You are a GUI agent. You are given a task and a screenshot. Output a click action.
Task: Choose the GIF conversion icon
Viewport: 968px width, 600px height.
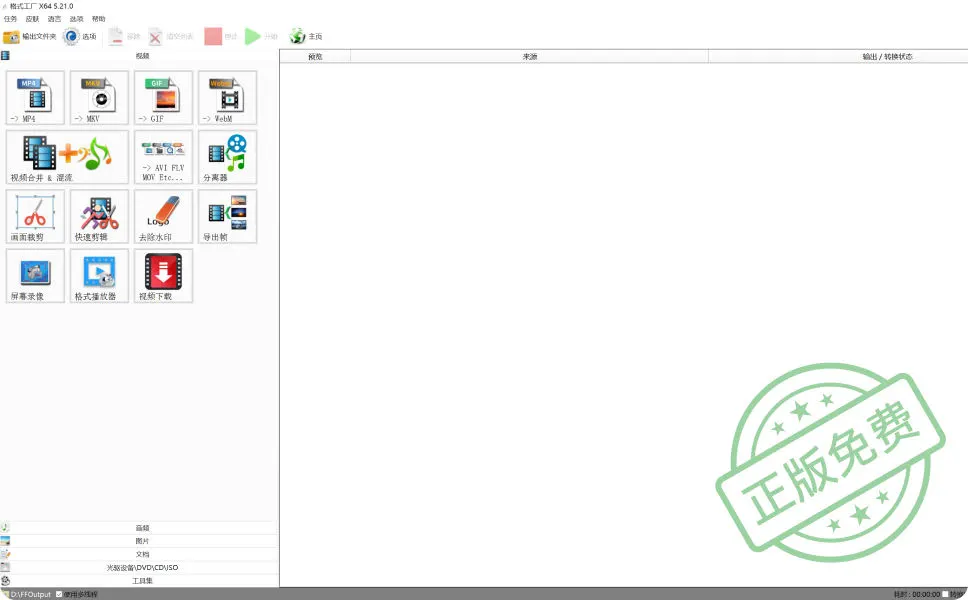(163, 97)
